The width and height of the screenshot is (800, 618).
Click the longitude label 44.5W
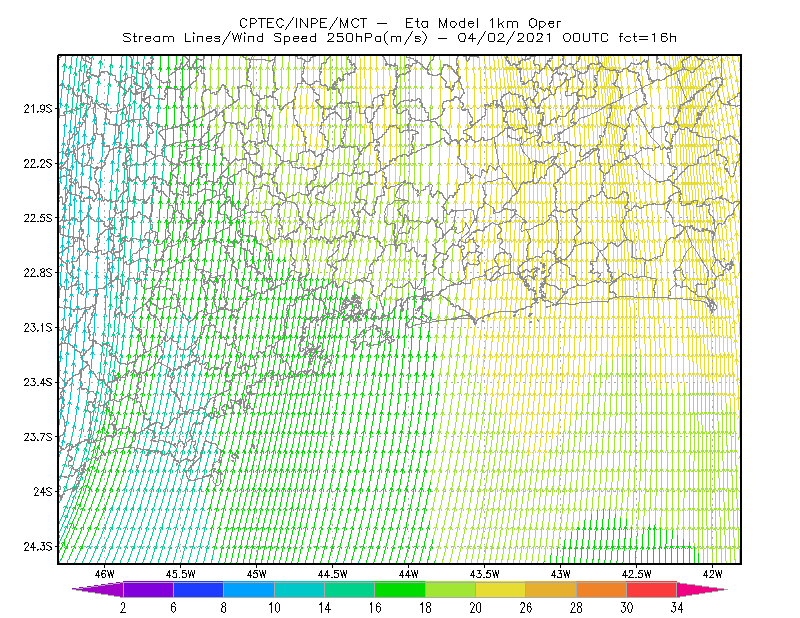[x=333, y=574]
